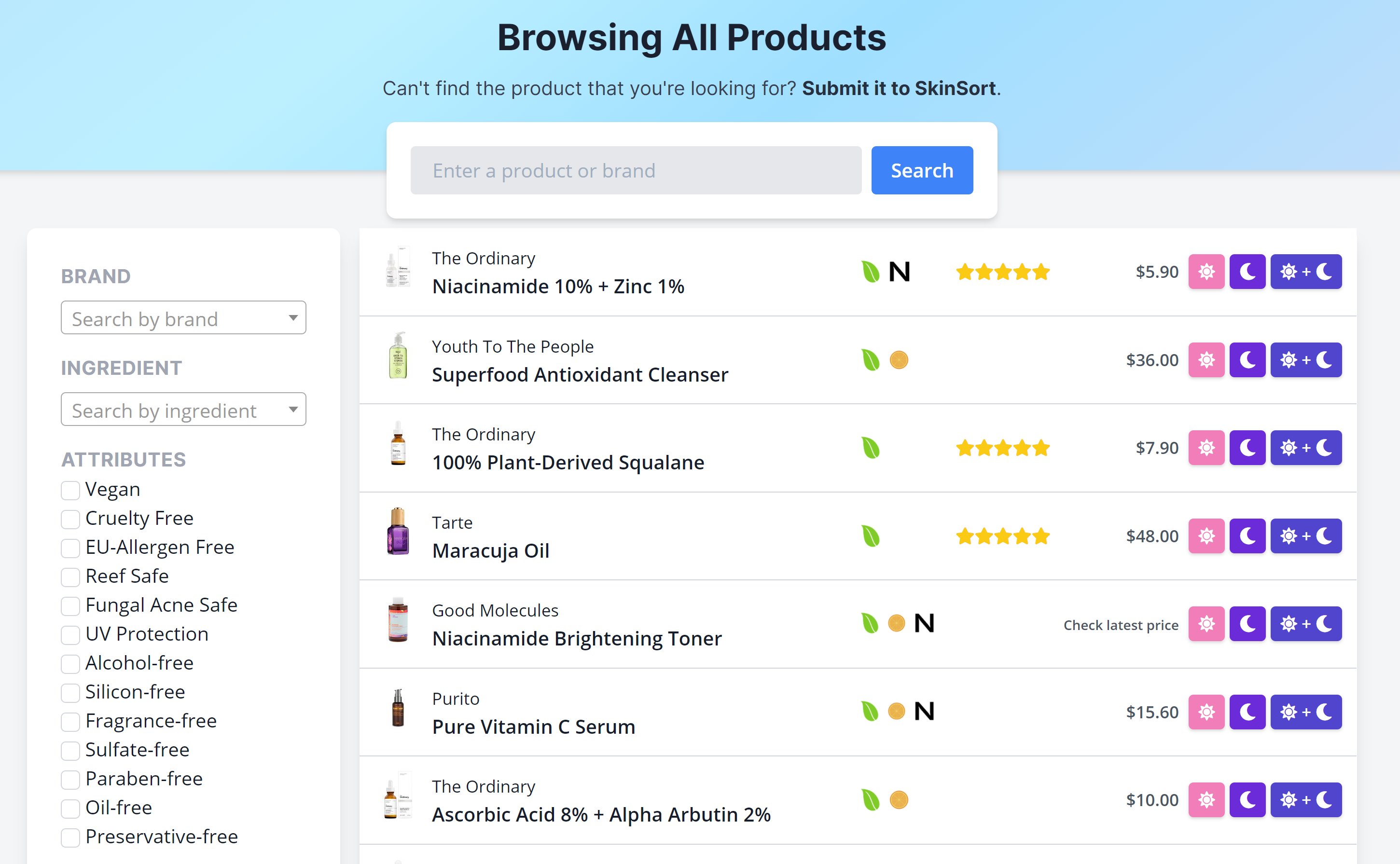Open the Search by ingredient dropdown
This screenshot has width=1400, height=864.
click(x=183, y=409)
